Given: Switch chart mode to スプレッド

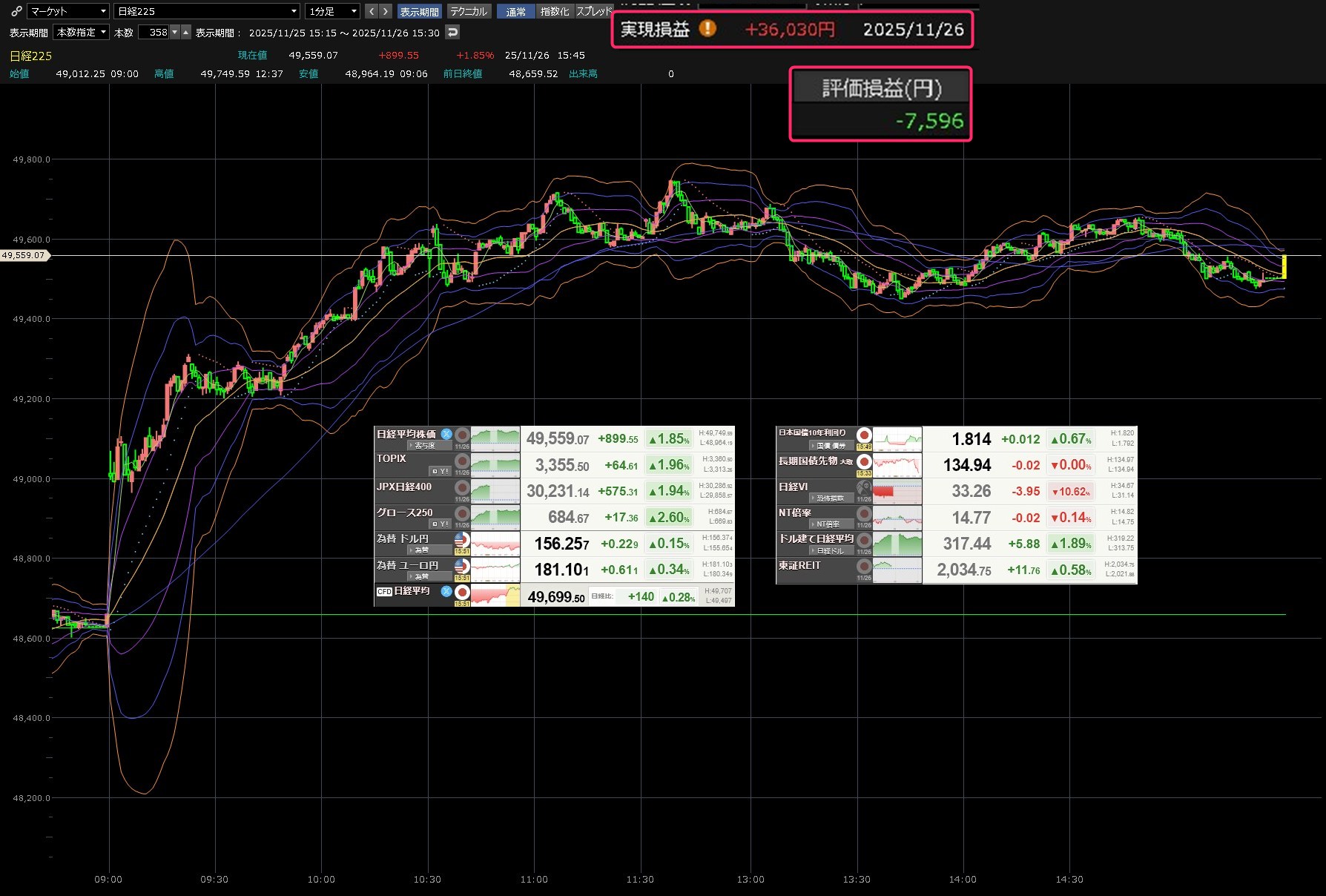Looking at the screenshot, I should pyautogui.click(x=594, y=11).
